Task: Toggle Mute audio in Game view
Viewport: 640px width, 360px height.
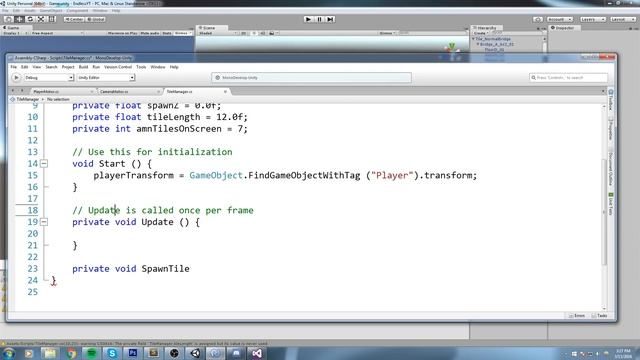Action: click(150, 33)
